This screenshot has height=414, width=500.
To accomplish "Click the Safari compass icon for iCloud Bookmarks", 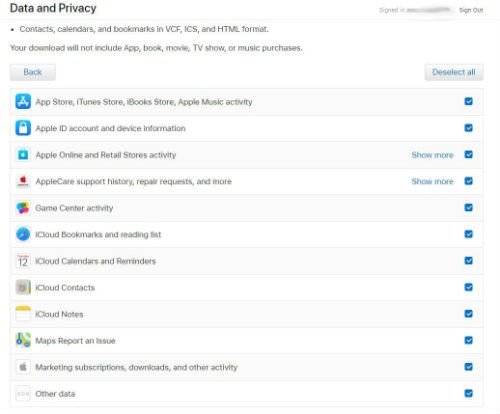I will tap(23, 234).
